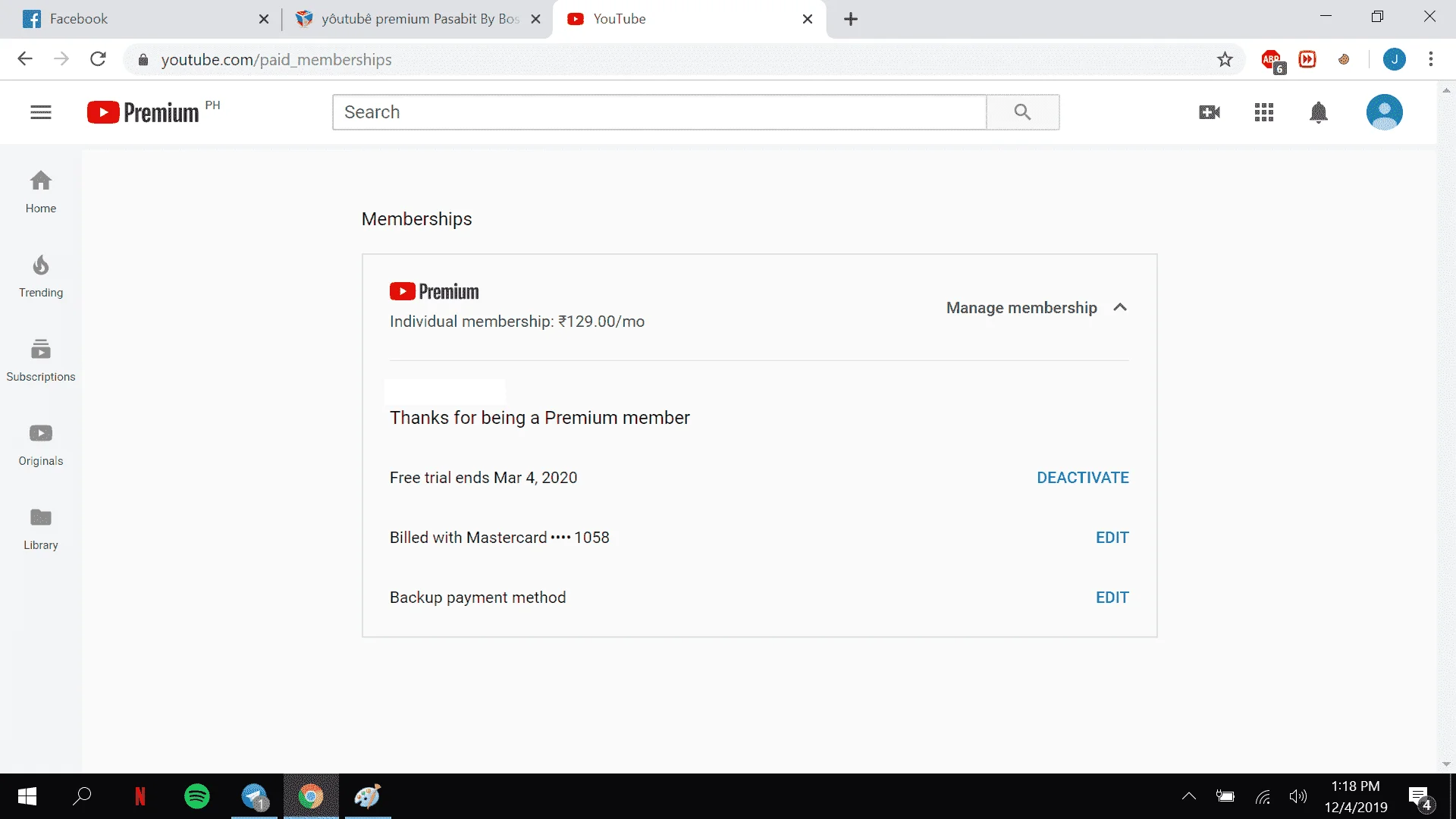This screenshot has height=819, width=1456.
Task: Reload the current page
Action: [x=98, y=59]
